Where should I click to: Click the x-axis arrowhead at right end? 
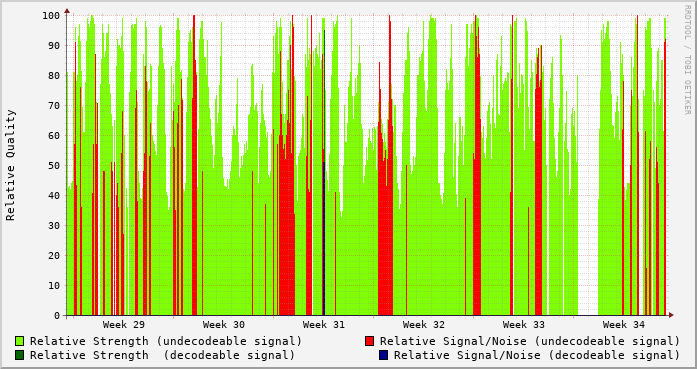(671, 315)
